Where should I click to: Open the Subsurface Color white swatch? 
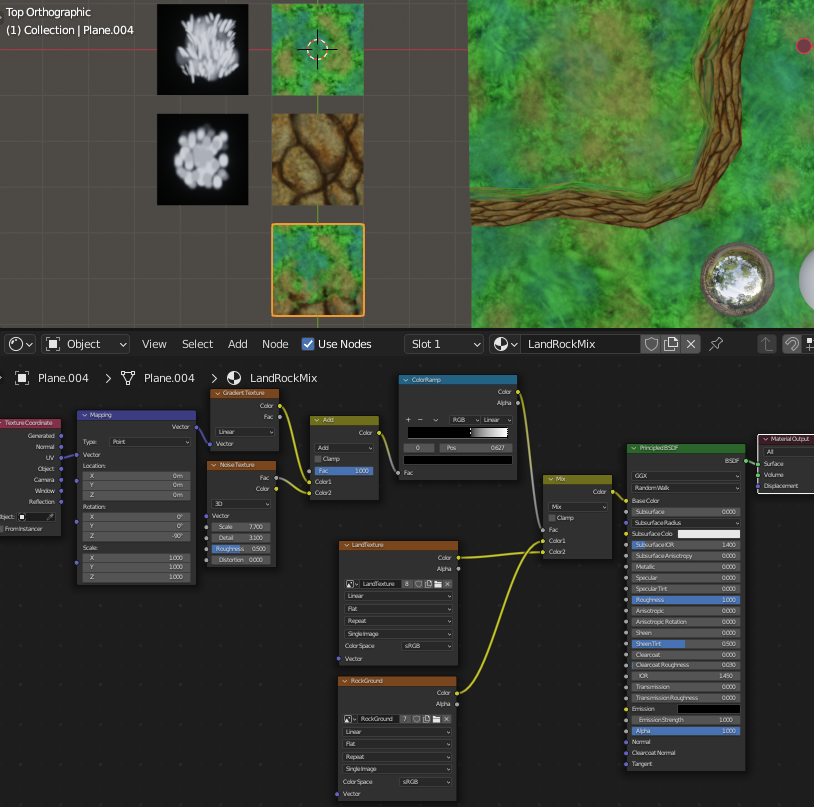point(709,534)
